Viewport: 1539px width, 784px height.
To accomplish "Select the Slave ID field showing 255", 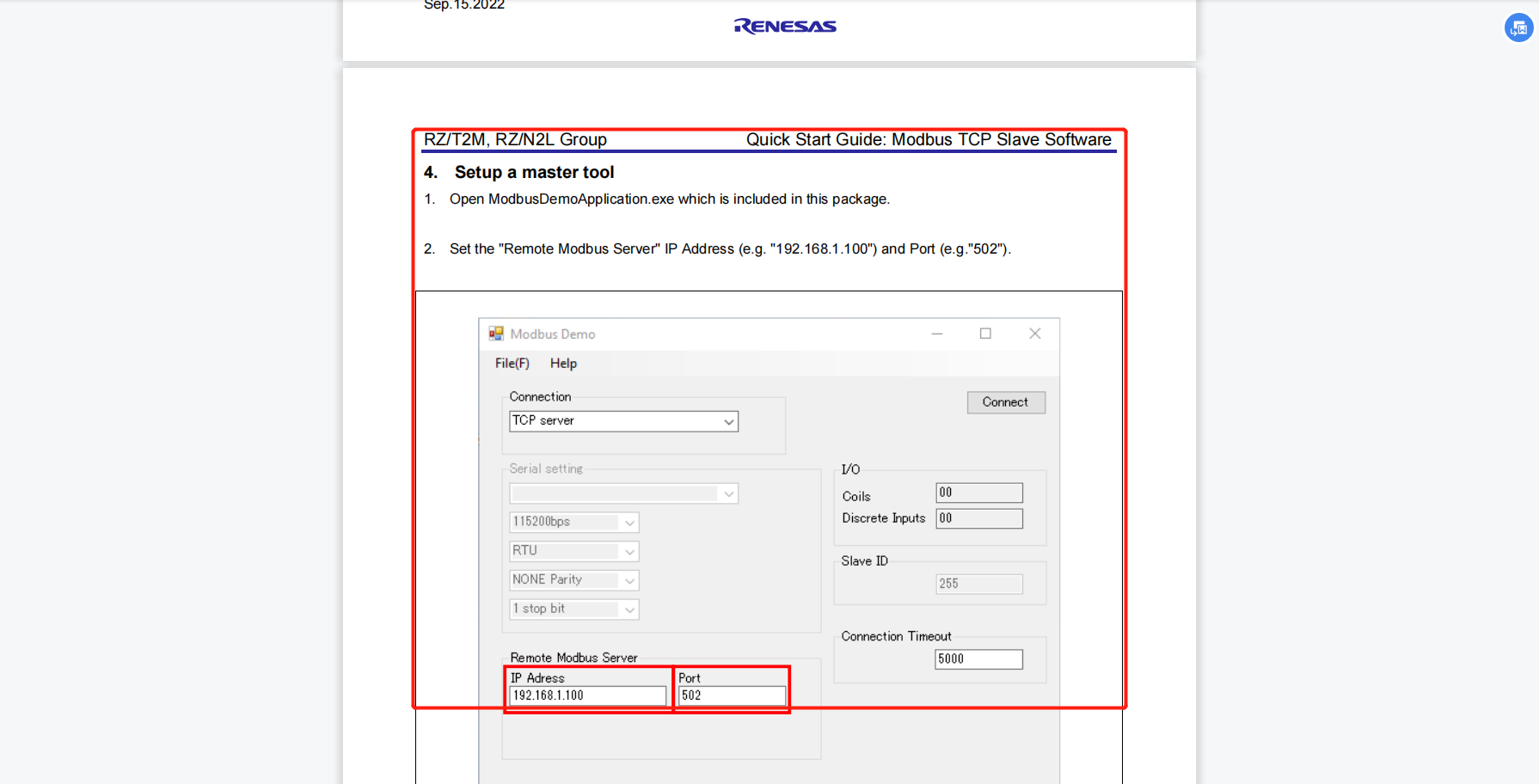I will [x=978, y=584].
